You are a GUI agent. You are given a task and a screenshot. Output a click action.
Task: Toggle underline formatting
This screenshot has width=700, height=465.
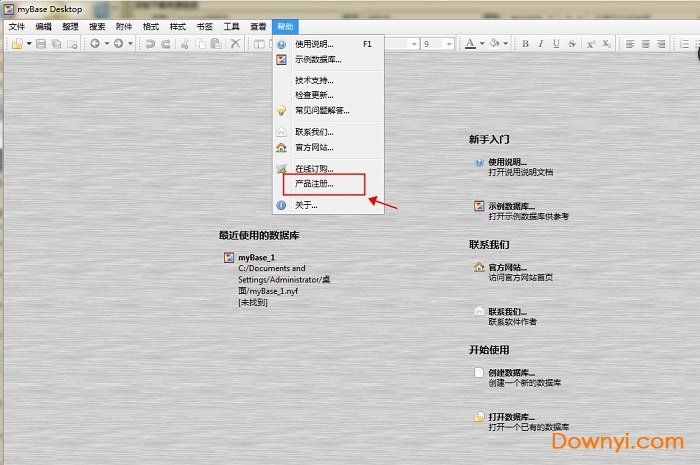tap(556, 44)
